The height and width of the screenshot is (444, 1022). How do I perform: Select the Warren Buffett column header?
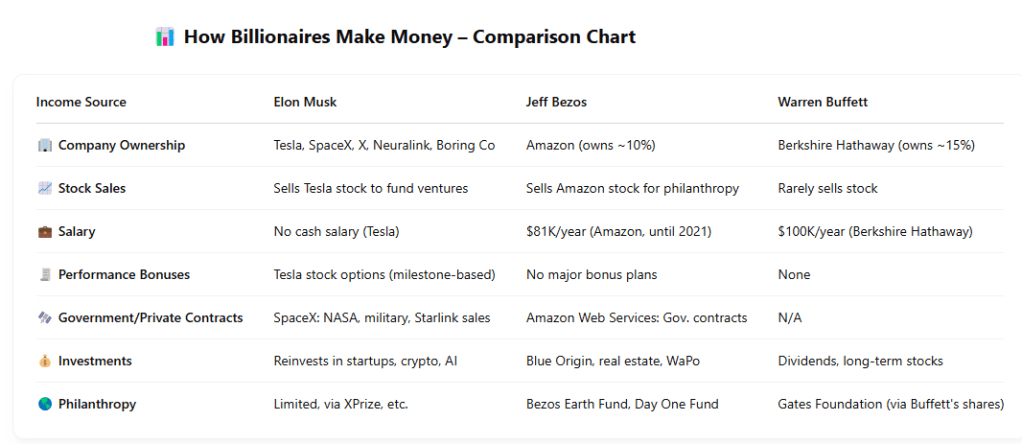point(822,102)
